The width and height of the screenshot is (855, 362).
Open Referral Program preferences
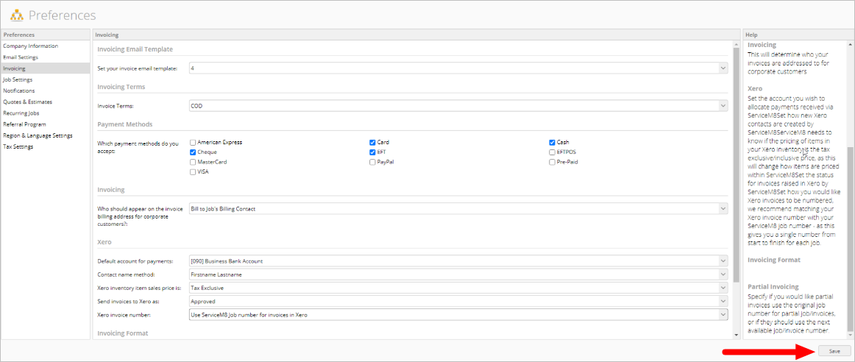pyautogui.click(x=45, y=124)
